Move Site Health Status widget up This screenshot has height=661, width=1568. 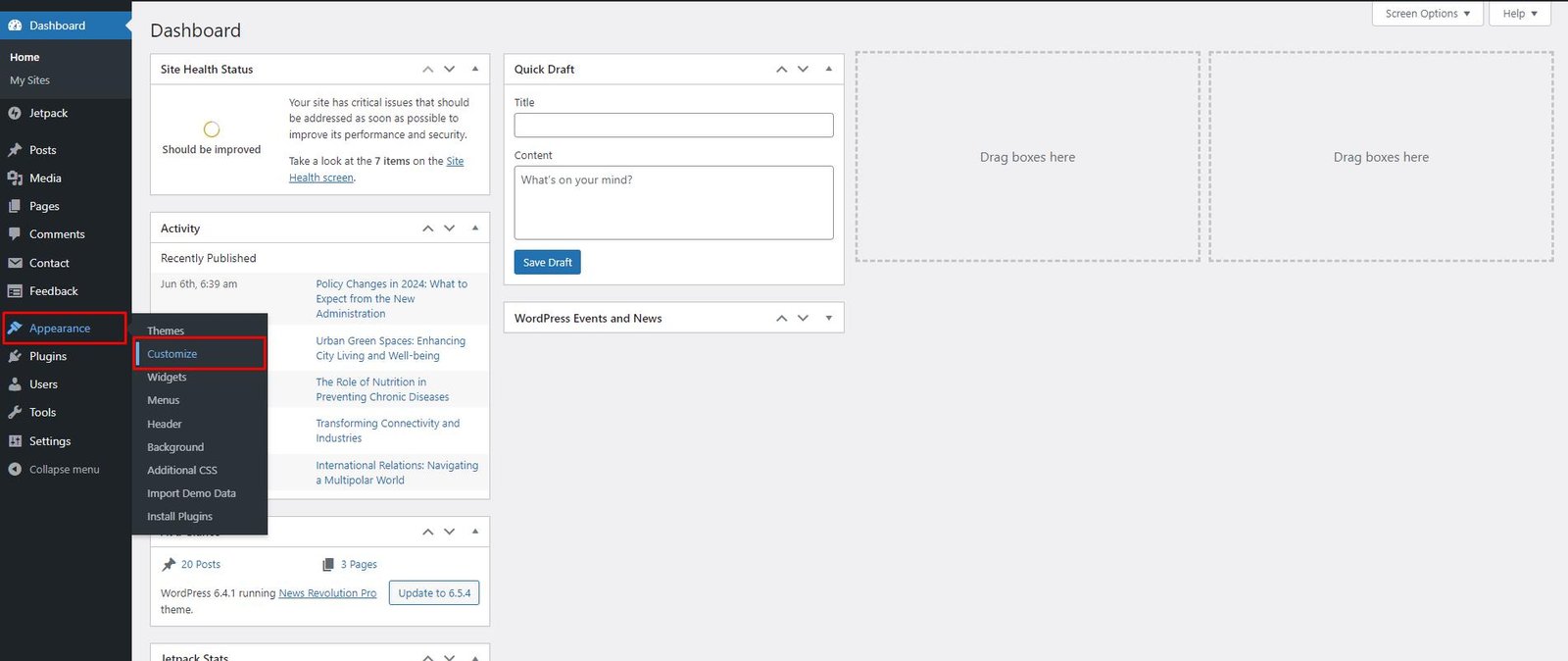coord(428,70)
